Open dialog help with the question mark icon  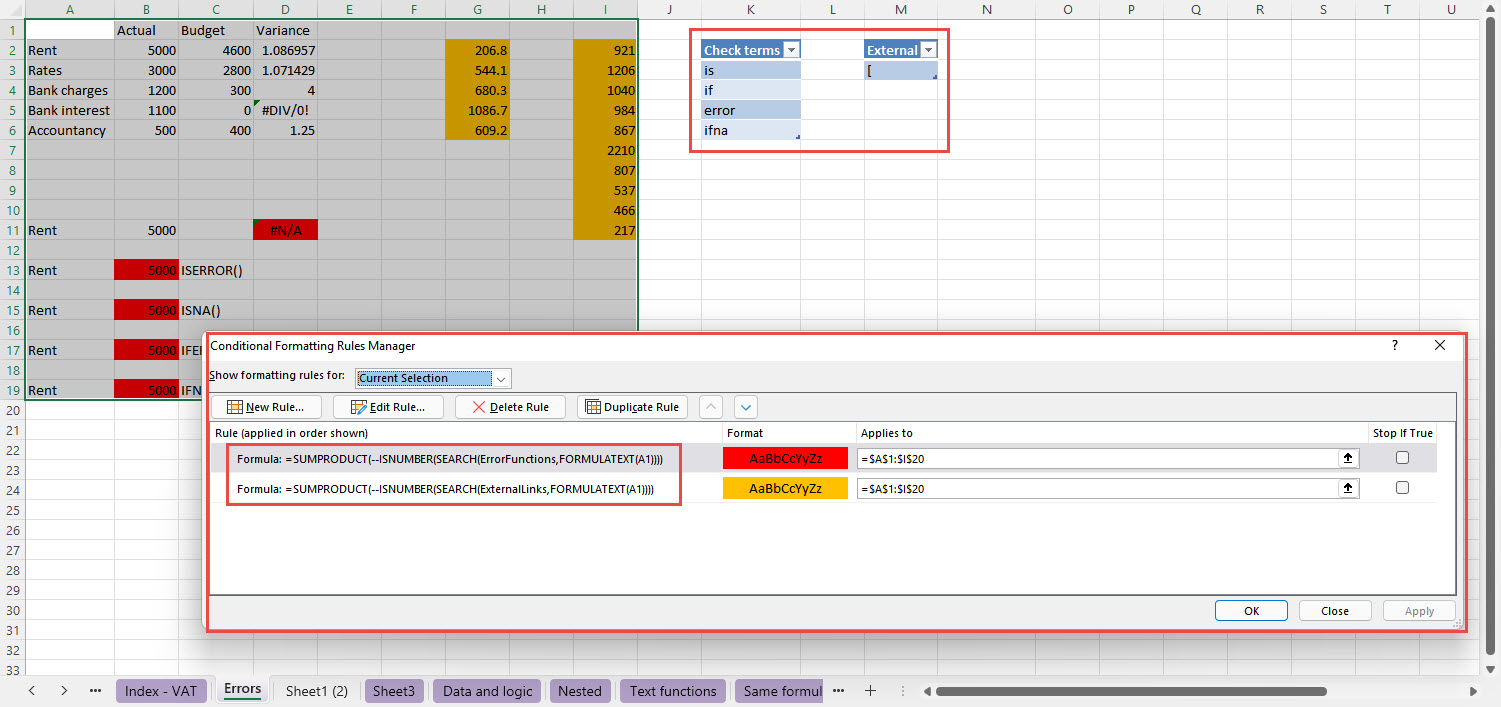click(1394, 345)
